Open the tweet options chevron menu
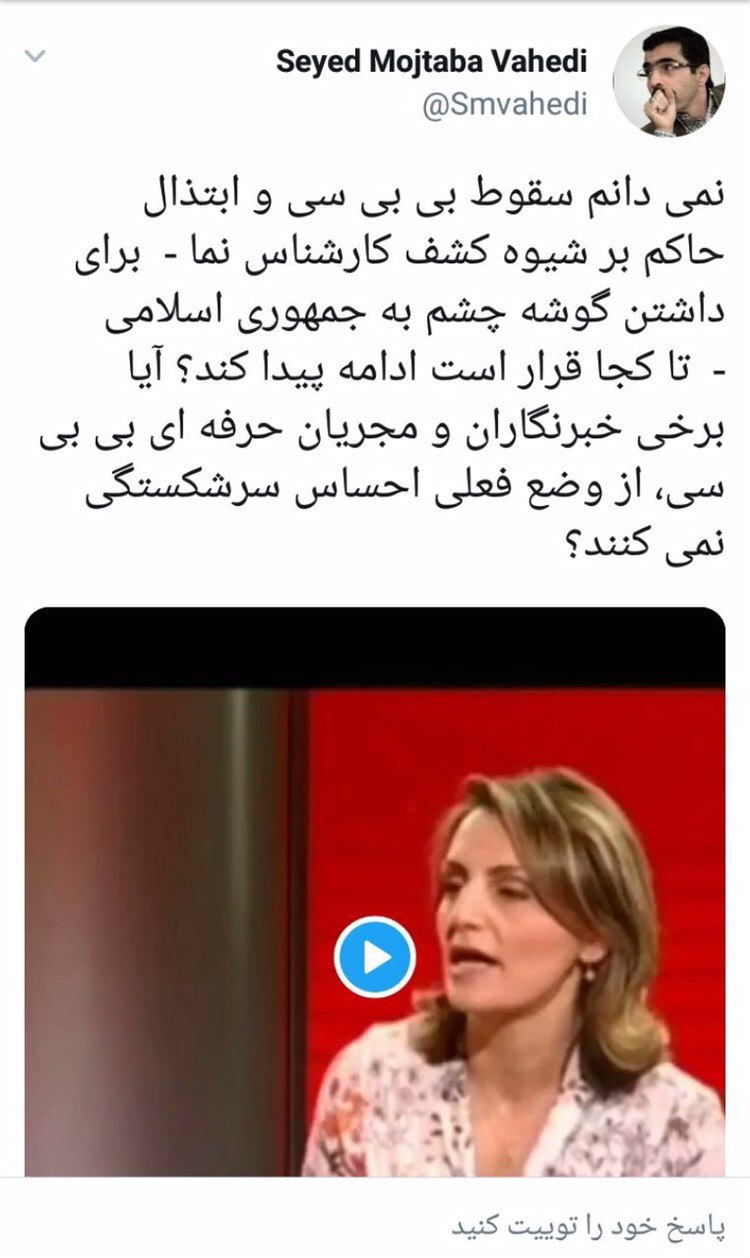Image resolution: width=750 pixels, height=1258 pixels. (x=35, y=56)
